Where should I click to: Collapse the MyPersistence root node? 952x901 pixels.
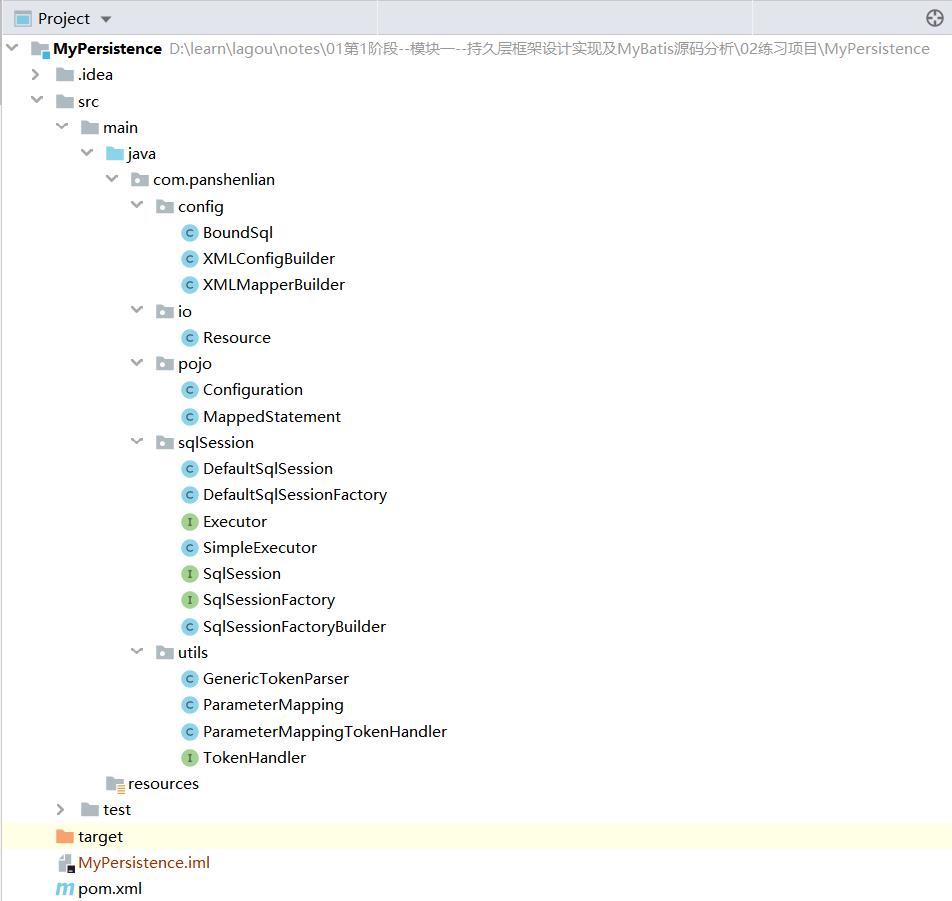pyautogui.click(x=12, y=47)
